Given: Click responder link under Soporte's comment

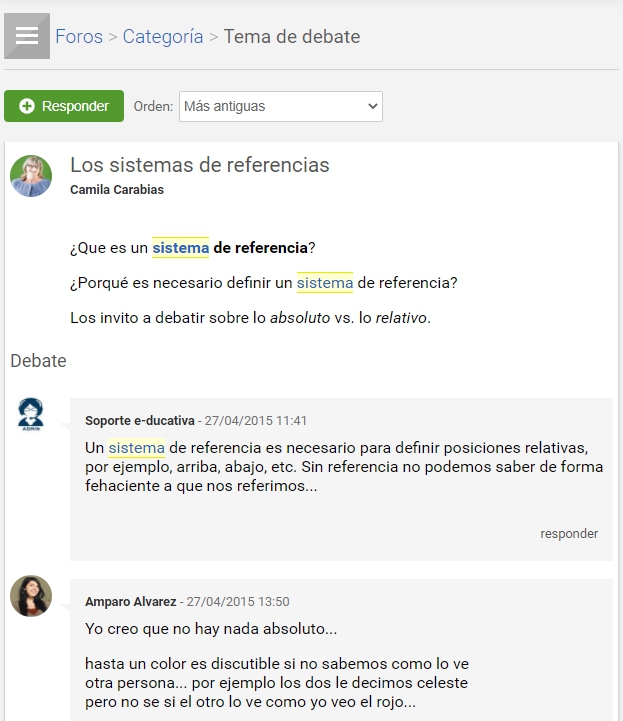Looking at the screenshot, I should pos(569,534).
